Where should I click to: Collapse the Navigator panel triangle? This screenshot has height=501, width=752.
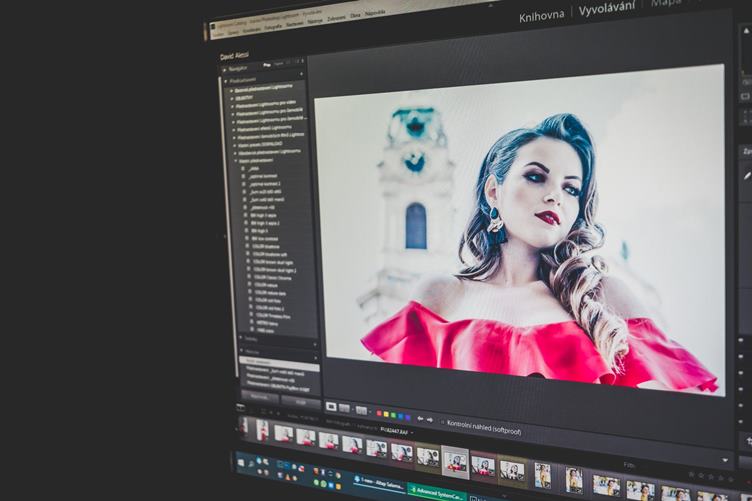pyautogui.click(x=224, y=70)
